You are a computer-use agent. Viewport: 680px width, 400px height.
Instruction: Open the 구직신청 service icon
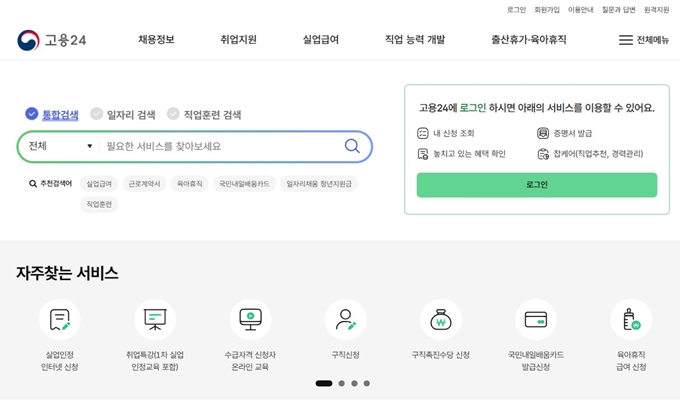(345, 320)
